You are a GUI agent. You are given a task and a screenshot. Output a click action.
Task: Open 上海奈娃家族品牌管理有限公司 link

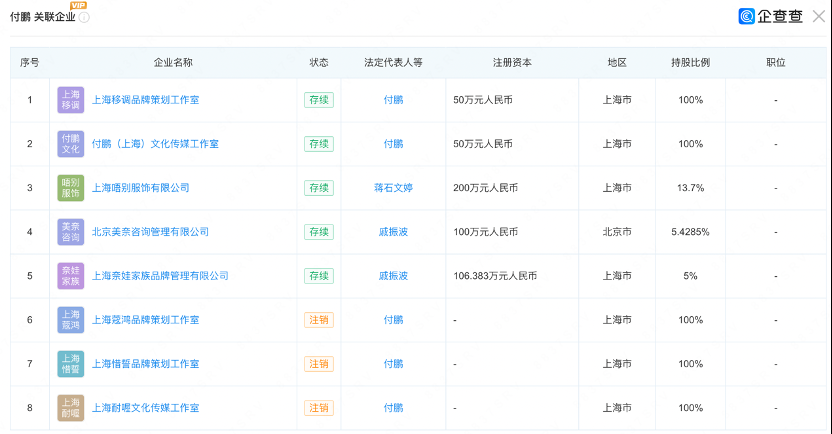pyautogui.click(x=160, y=276)
